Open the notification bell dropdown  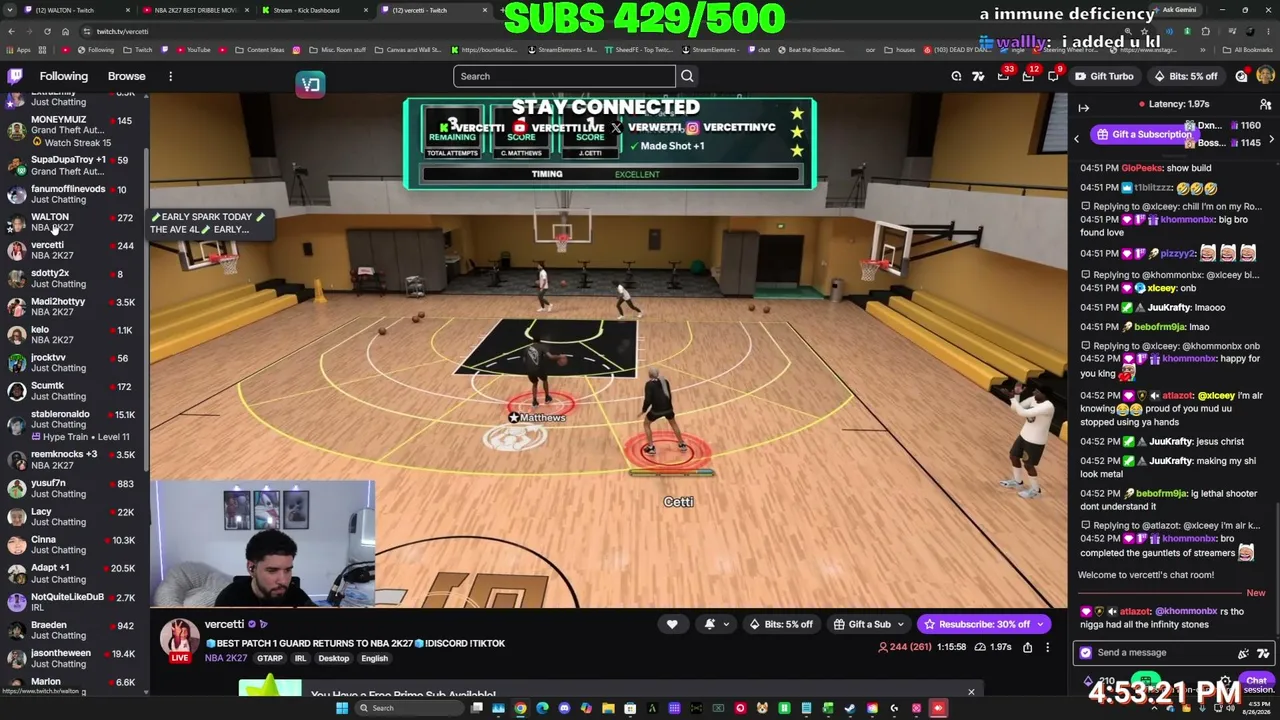pos(716,624)
